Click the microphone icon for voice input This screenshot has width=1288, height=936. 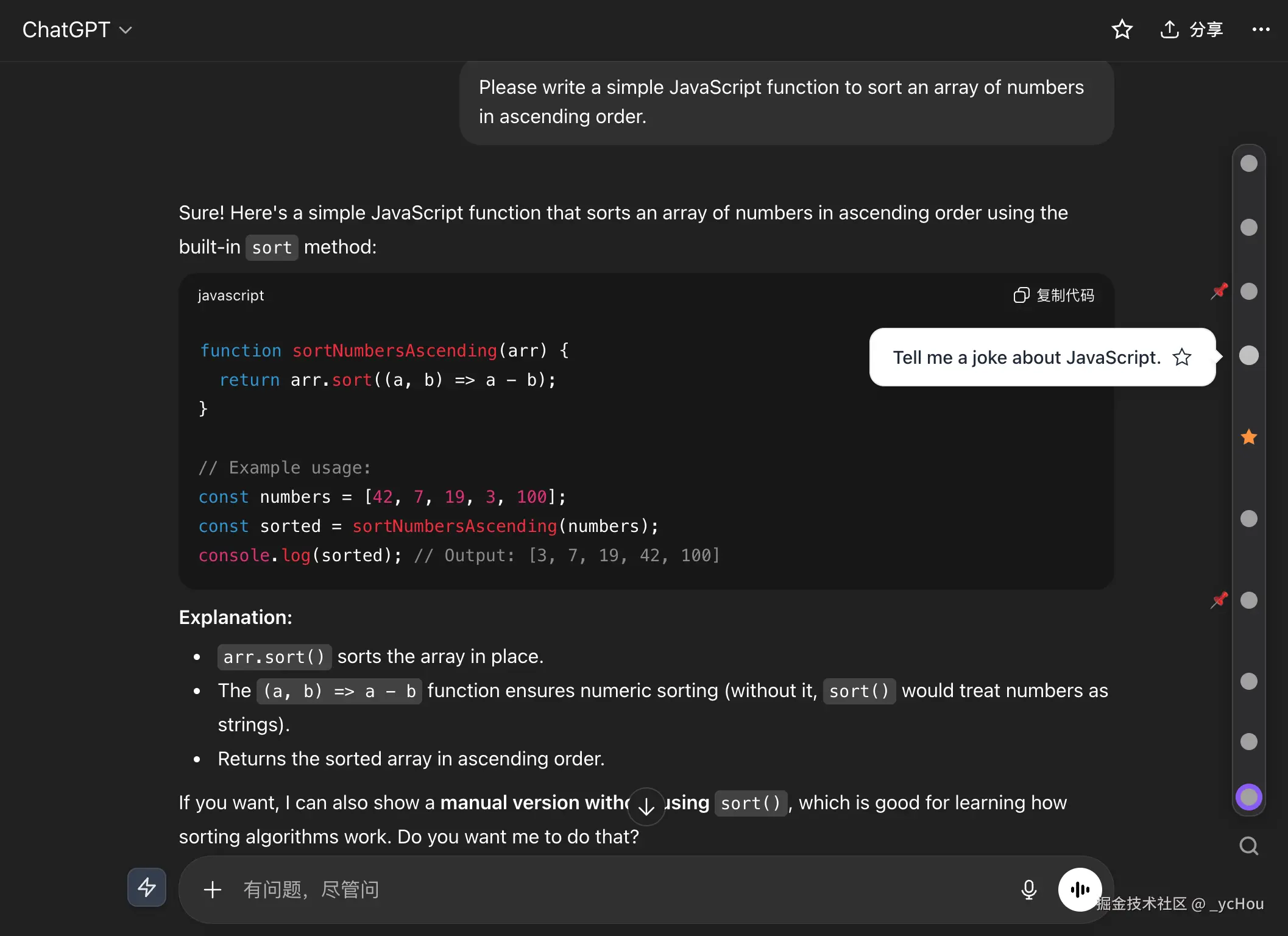pyautogui.click(x=1028, y=889)
